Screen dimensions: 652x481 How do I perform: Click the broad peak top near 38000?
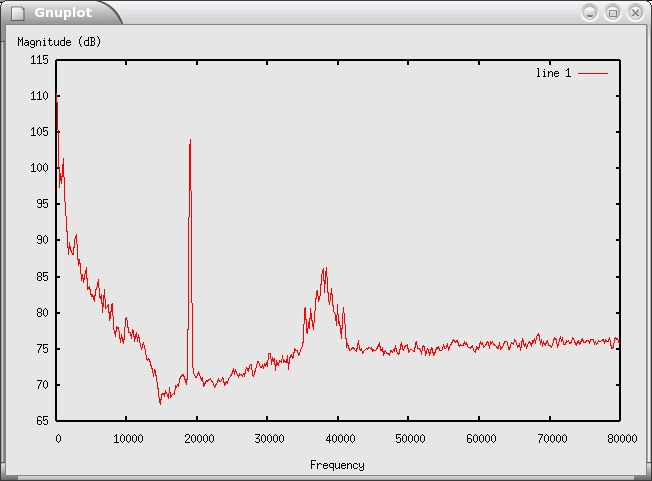[x=324, y=269]
